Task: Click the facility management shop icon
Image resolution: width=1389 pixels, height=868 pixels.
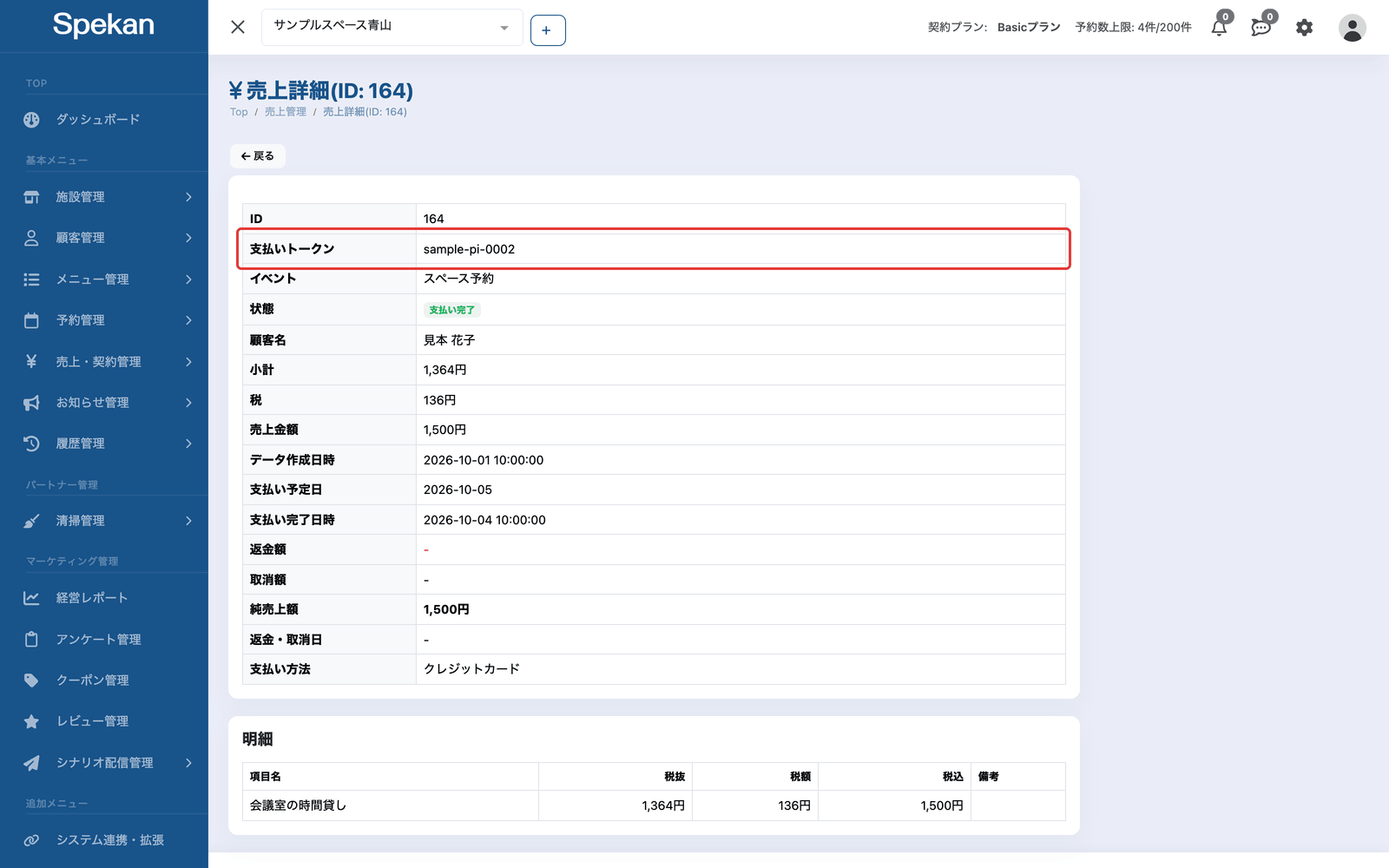Action: tap(31, 197)
